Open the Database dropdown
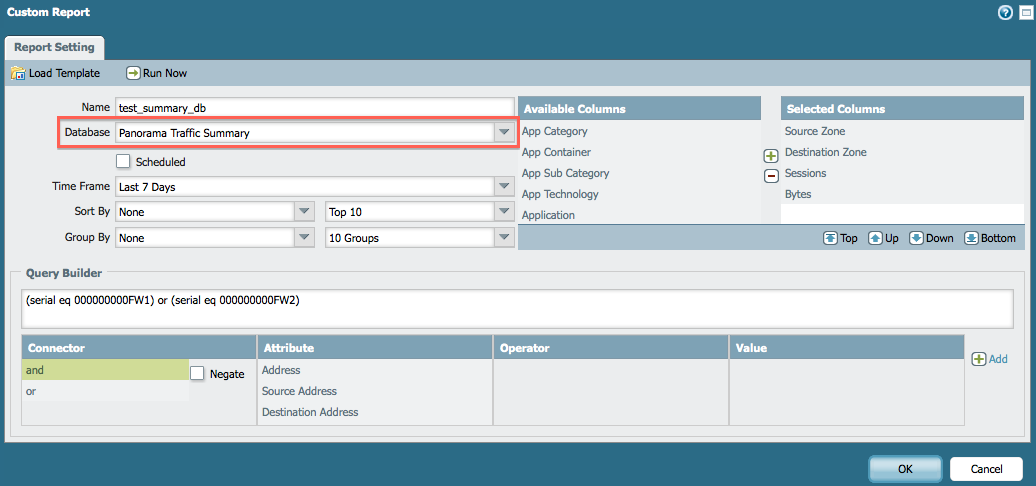 point(503,133)
